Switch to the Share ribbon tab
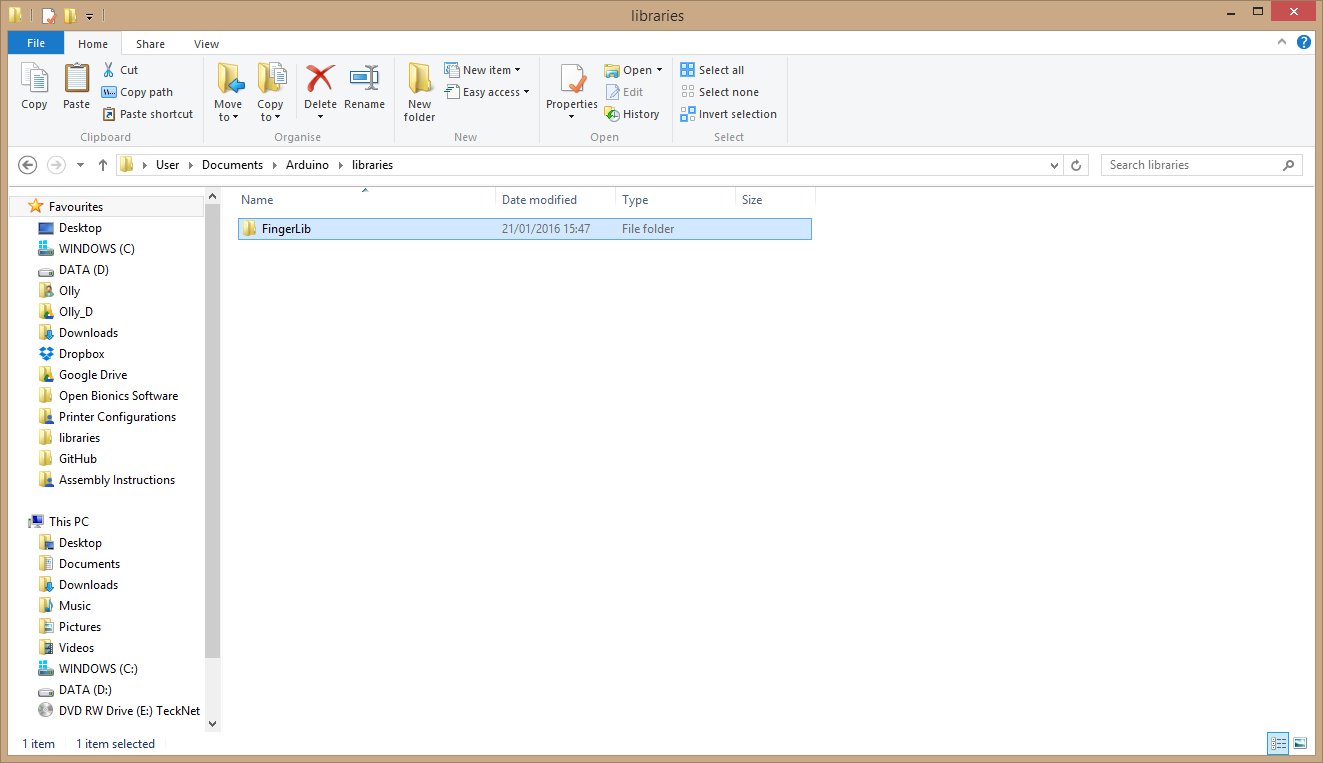The image size is (1323, 763). click(x=151, y=44)
